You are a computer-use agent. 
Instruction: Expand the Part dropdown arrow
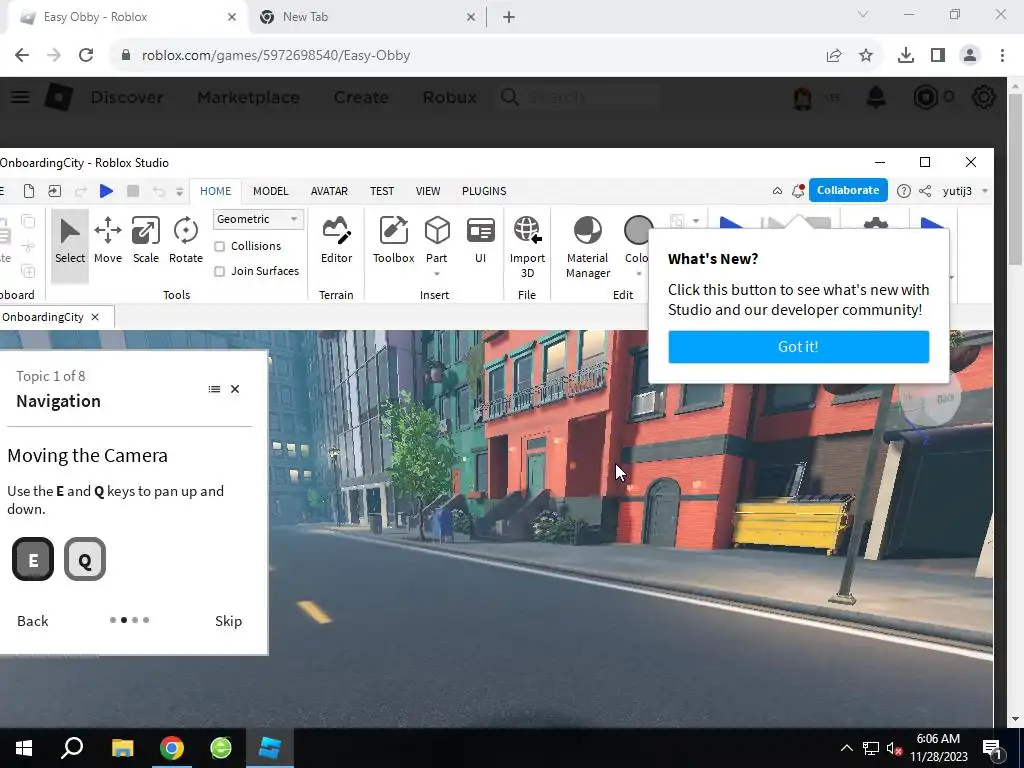(437, 274)
